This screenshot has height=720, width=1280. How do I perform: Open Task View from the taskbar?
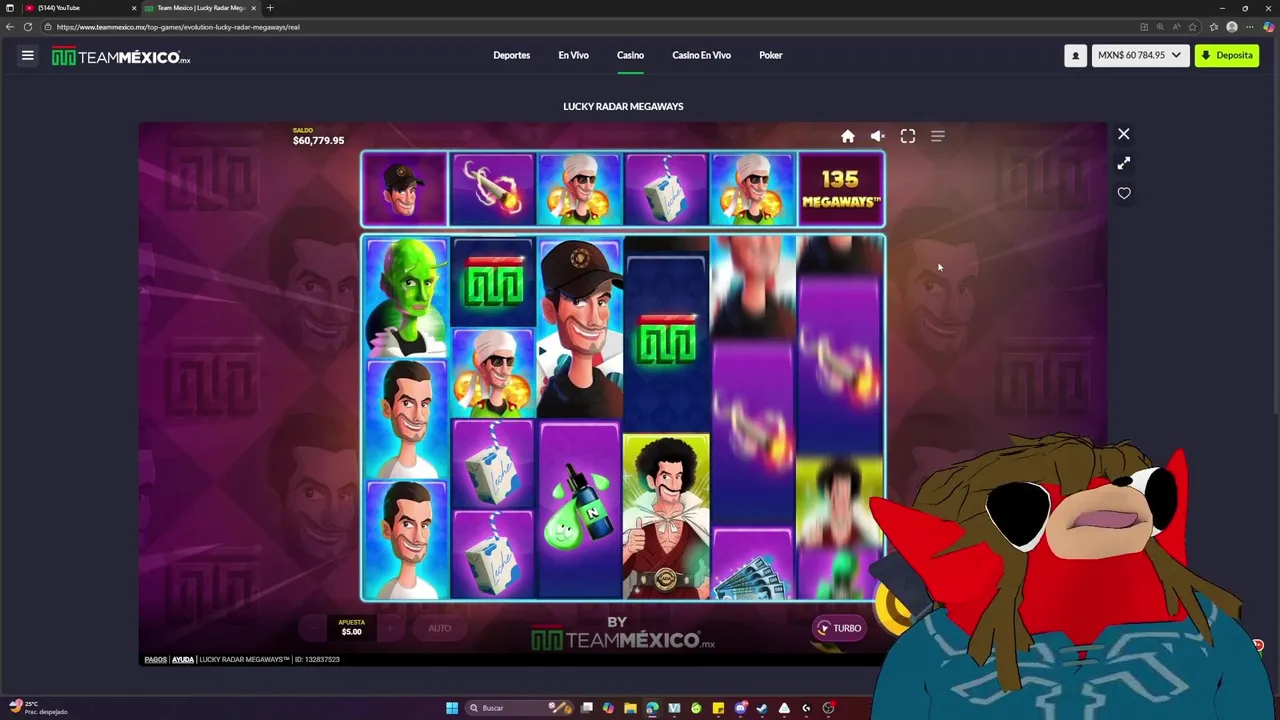pyautogui.click(x=587, y=708)
